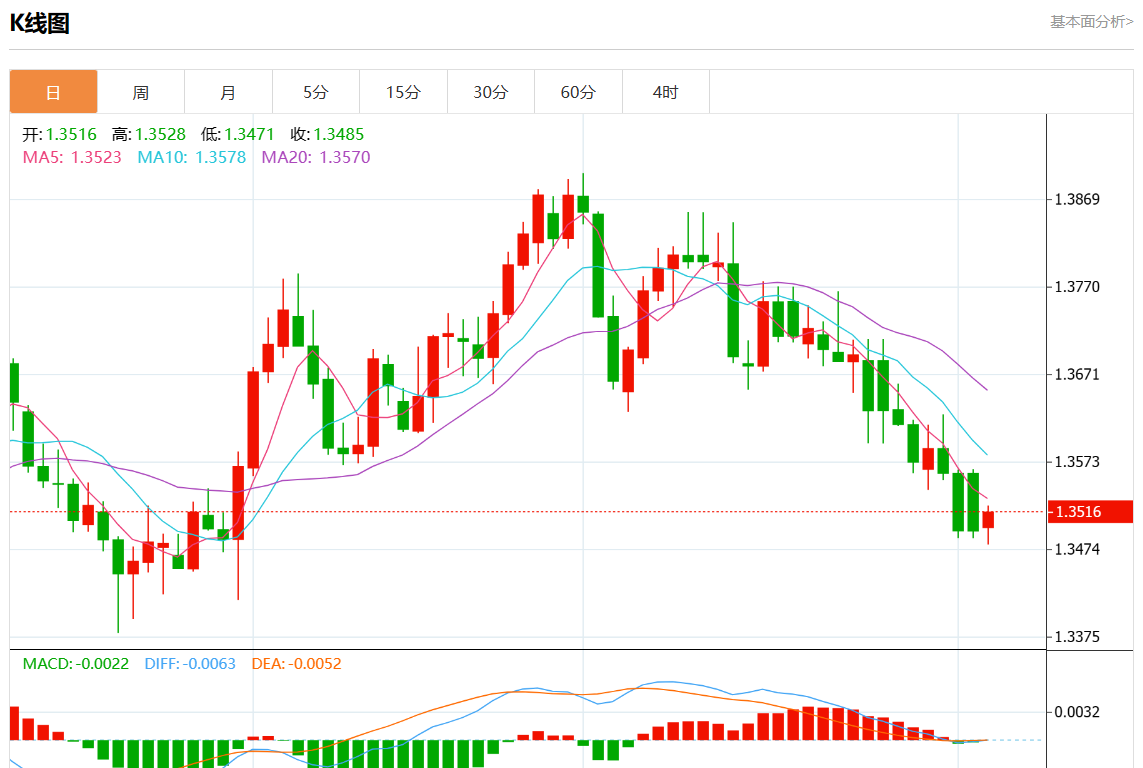Click the 低:1.3471 low value
Image resolution: width=1143 pixels, height=768 pixels.
[238, 134]
